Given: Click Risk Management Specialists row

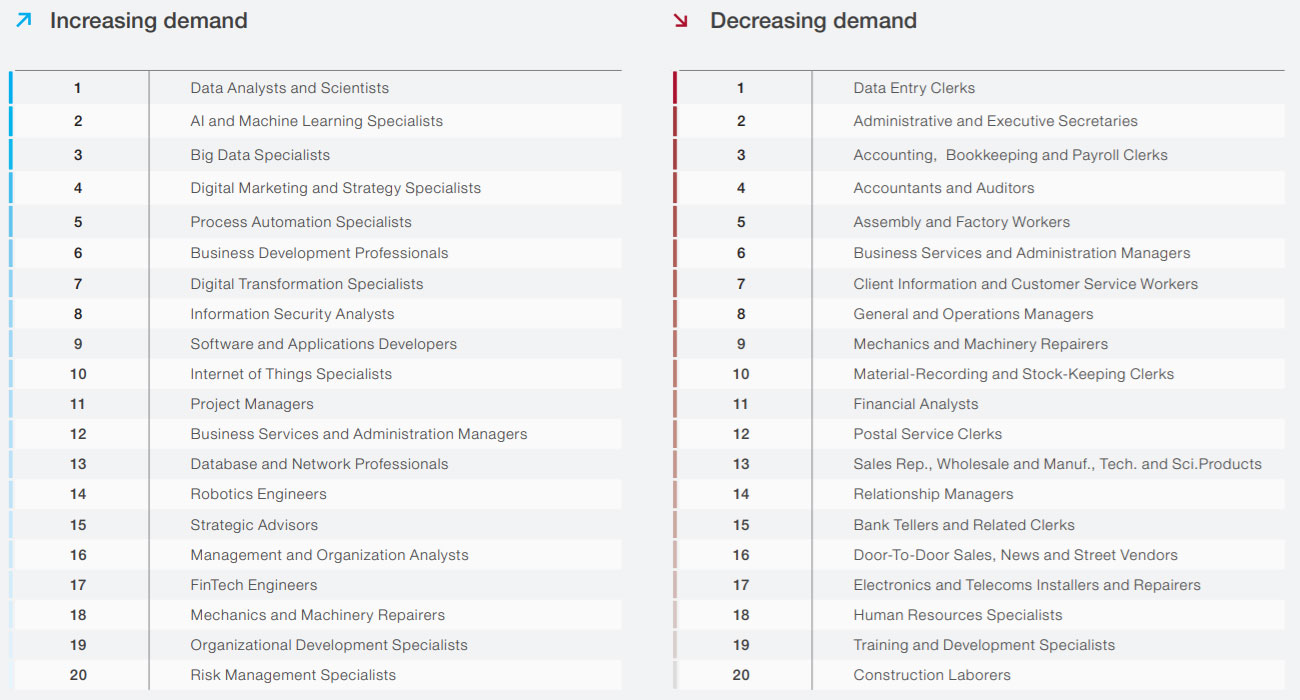Looking at the screenshot, I should point(293,675).
